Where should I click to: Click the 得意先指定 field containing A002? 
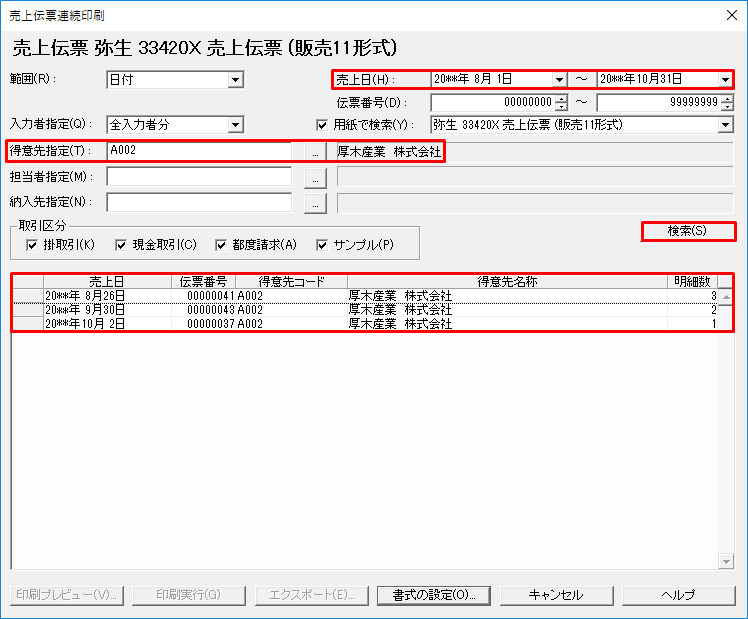[199, 151]
